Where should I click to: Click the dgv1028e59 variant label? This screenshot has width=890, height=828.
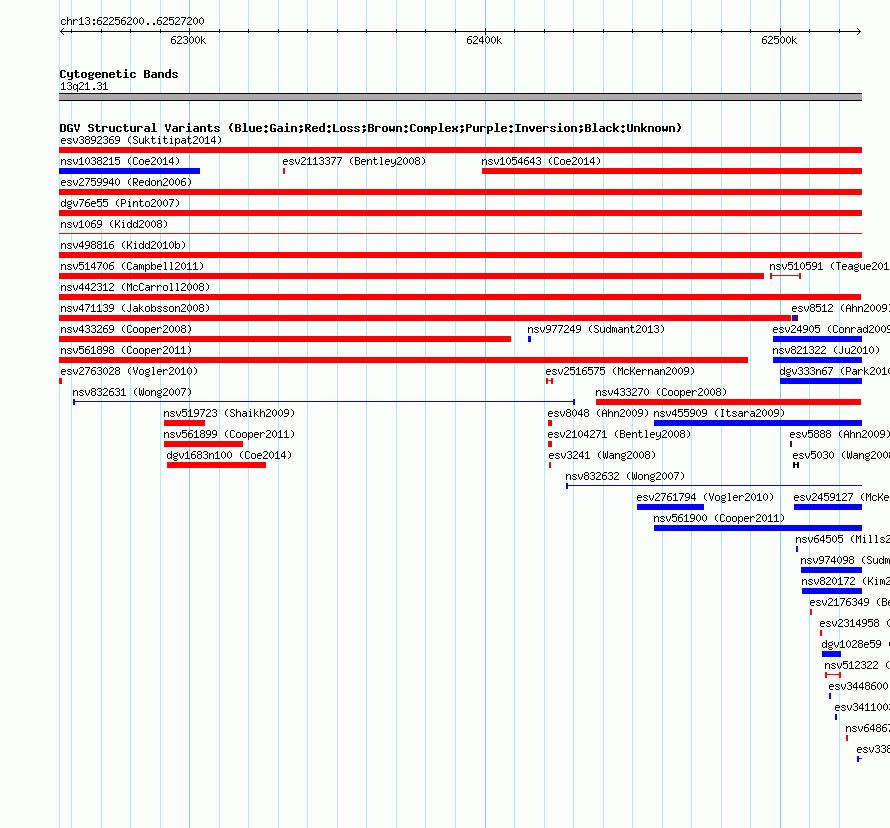[x=856, y=644]
